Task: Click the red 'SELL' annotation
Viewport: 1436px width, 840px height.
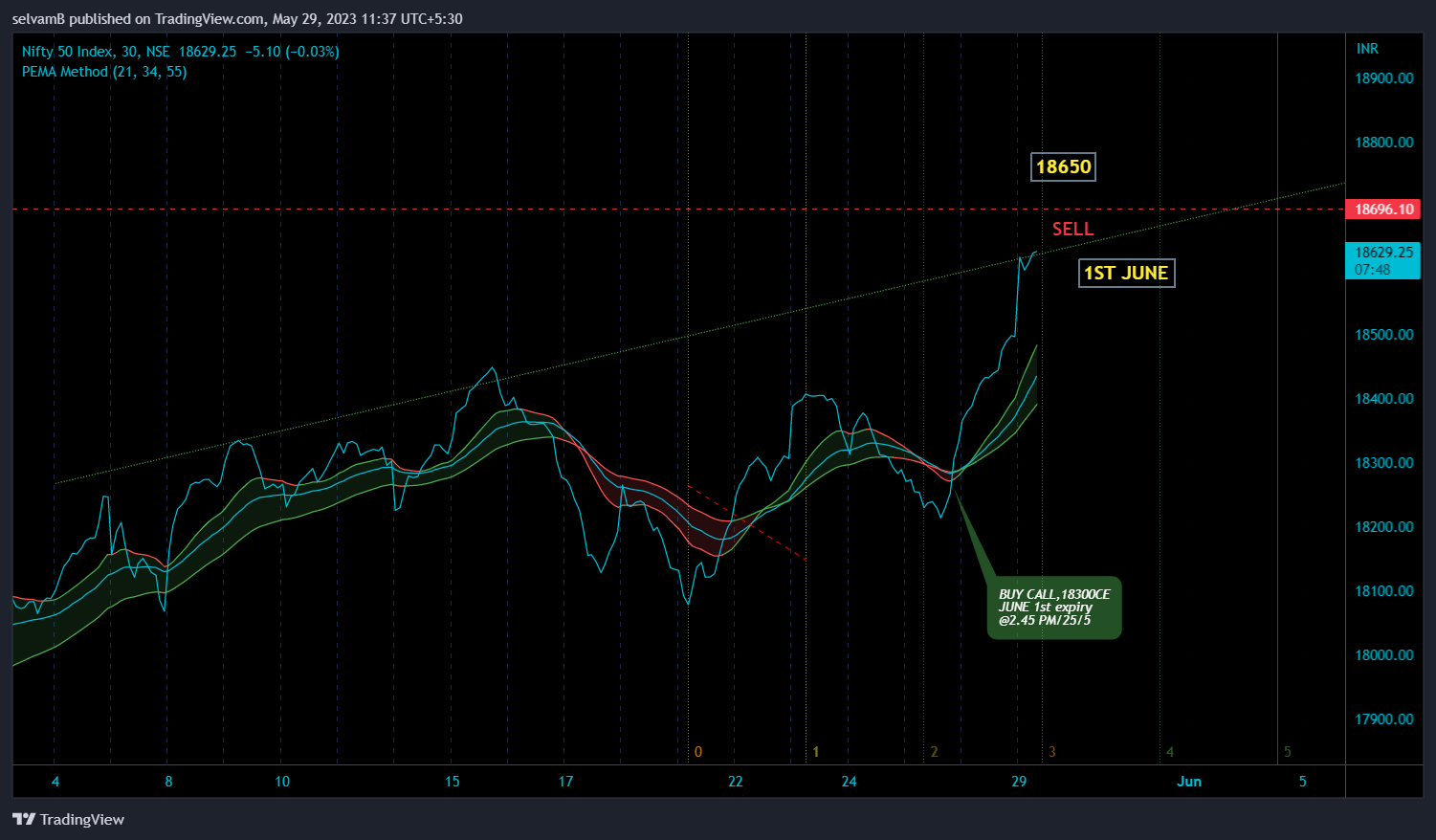Action: click(x=1072, y=229)
